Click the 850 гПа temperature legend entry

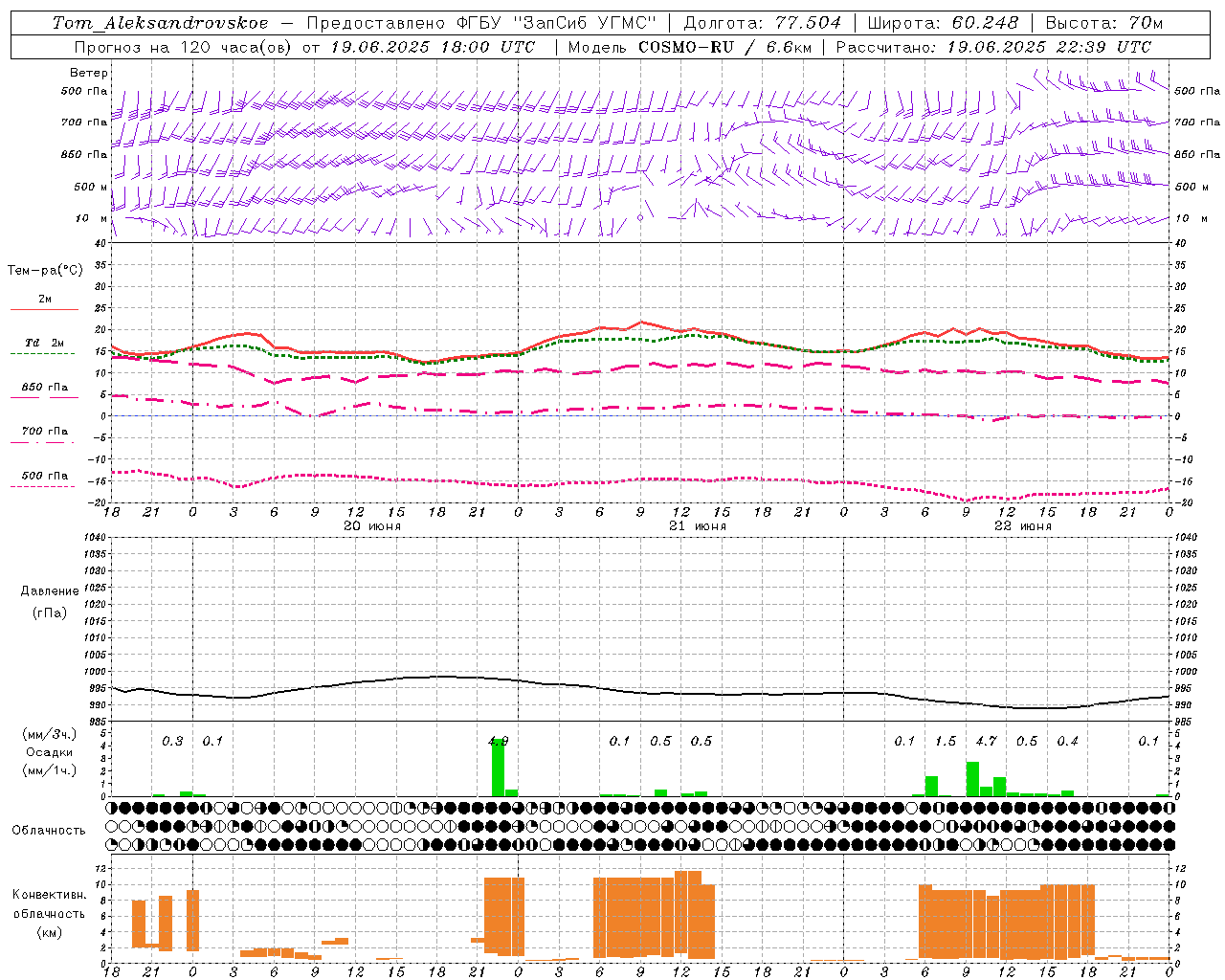(45, 388)
